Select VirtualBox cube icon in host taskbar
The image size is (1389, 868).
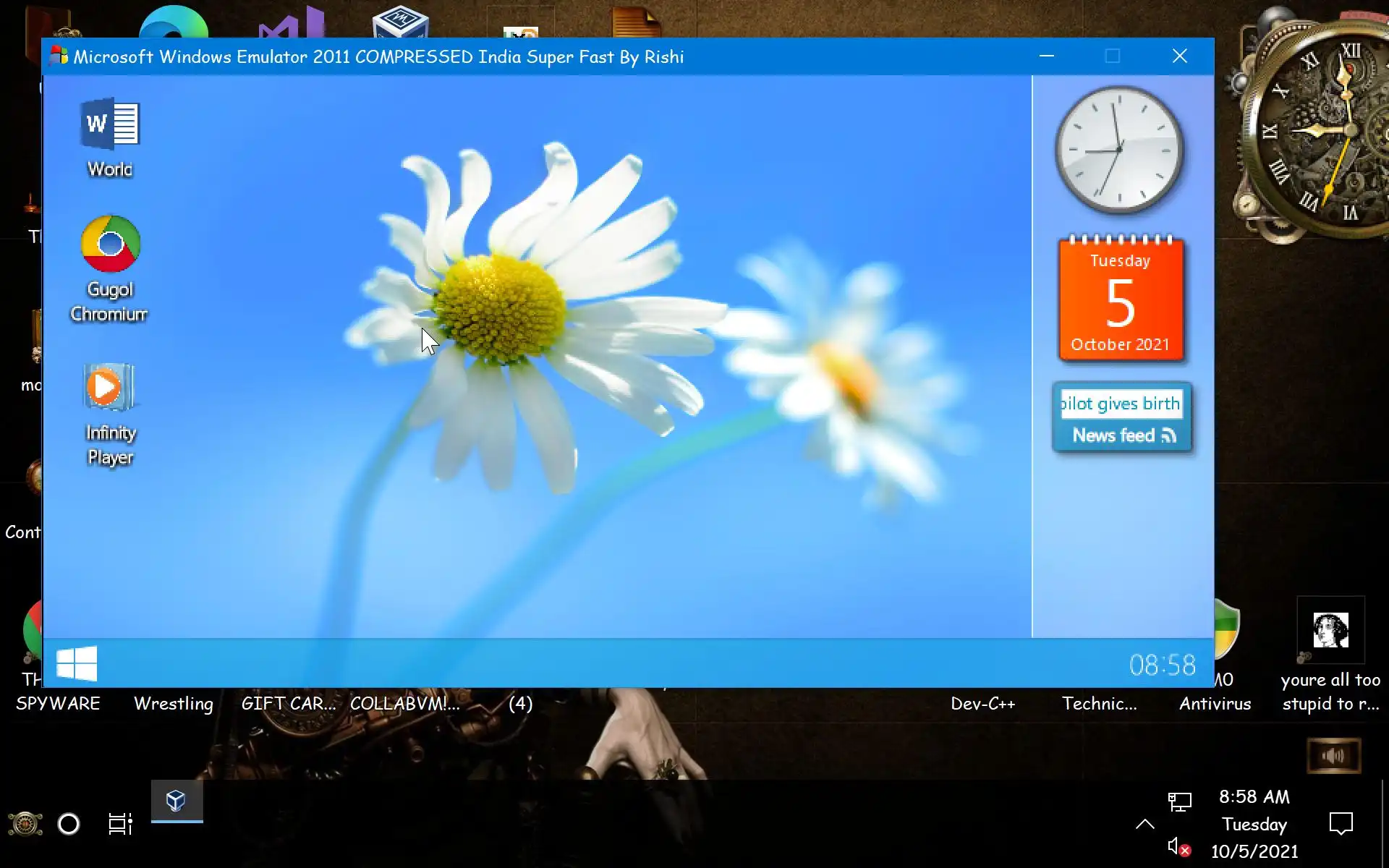coord(177,801)
